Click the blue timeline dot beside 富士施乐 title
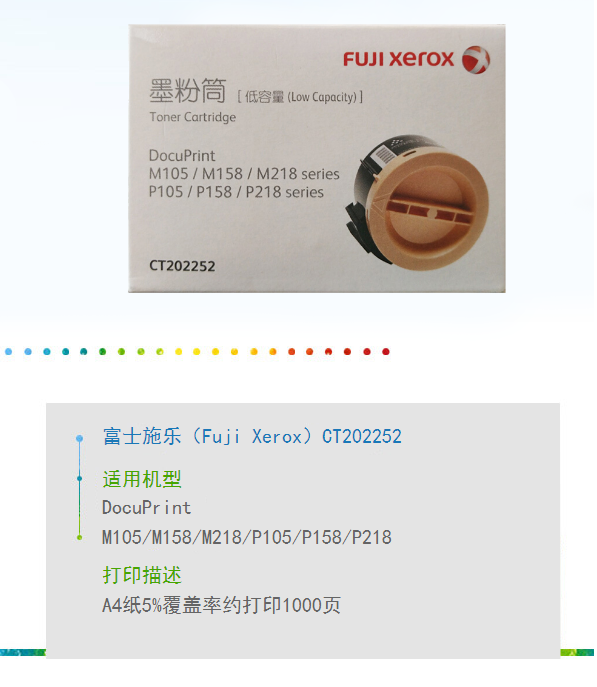The image size is (597, 687). pyautogui.click(x=79, y=438)
